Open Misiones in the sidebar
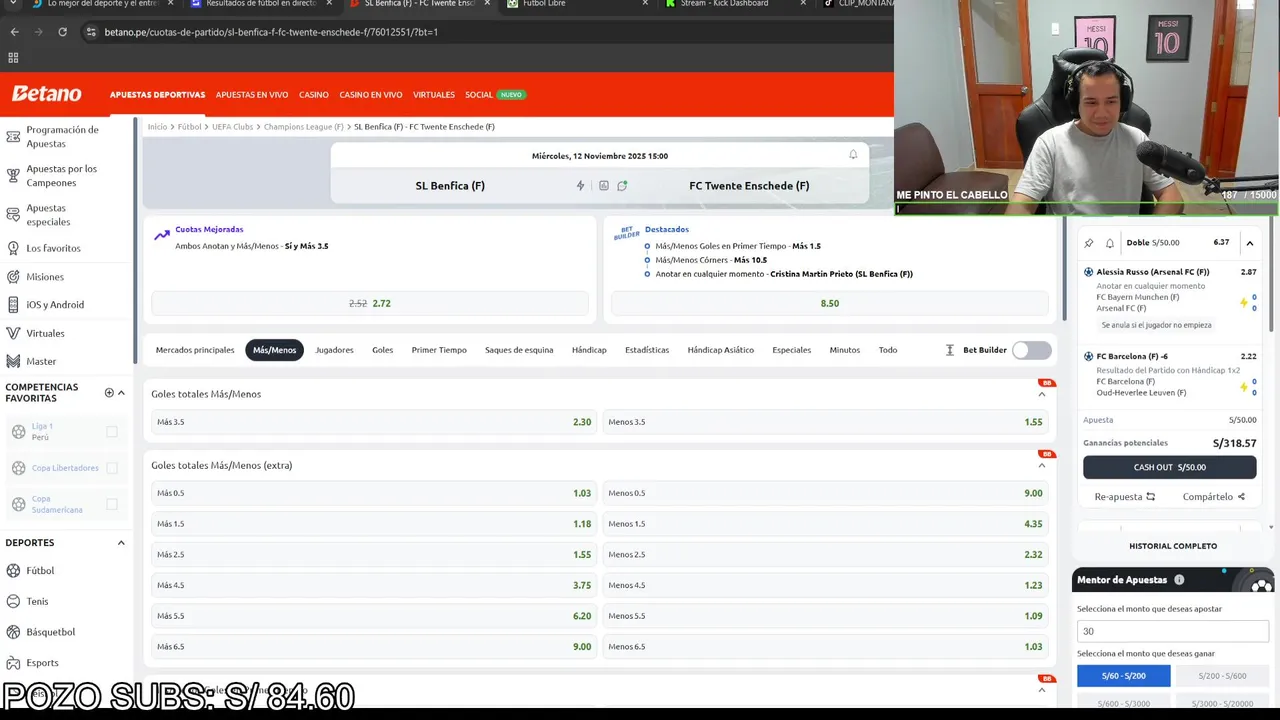Screen dimensions: 1280x720 (x=44, y=277)
